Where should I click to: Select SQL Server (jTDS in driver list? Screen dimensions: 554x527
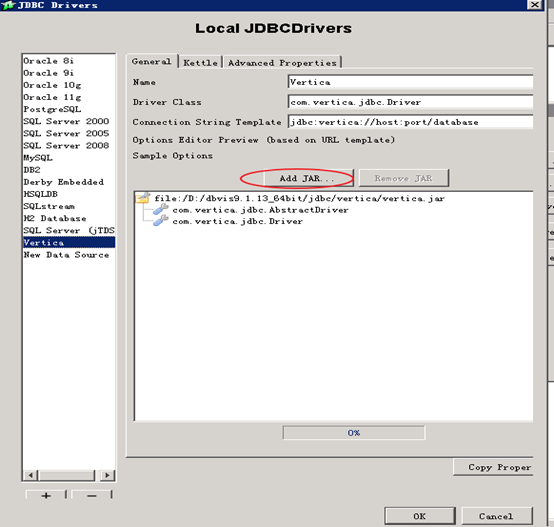coord(69,230)
